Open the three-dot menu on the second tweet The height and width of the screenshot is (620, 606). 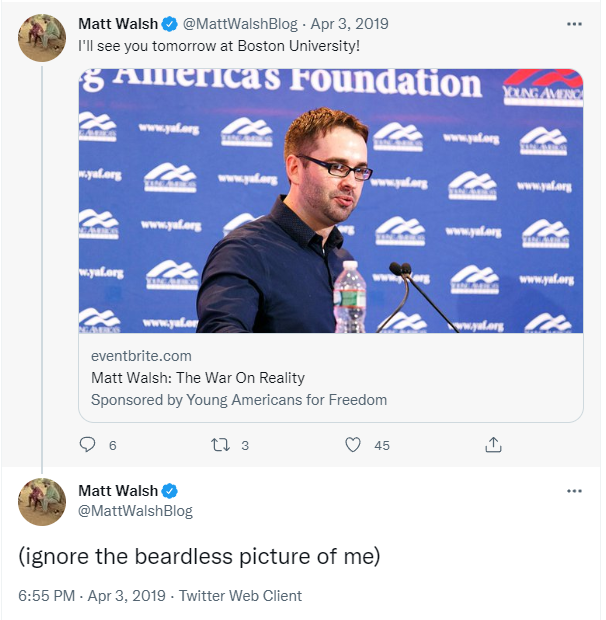click(574, 491)
